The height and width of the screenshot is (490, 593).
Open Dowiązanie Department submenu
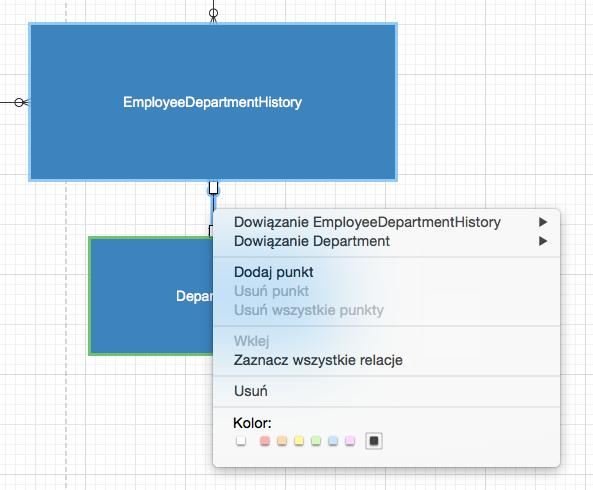tap(387, 241)
